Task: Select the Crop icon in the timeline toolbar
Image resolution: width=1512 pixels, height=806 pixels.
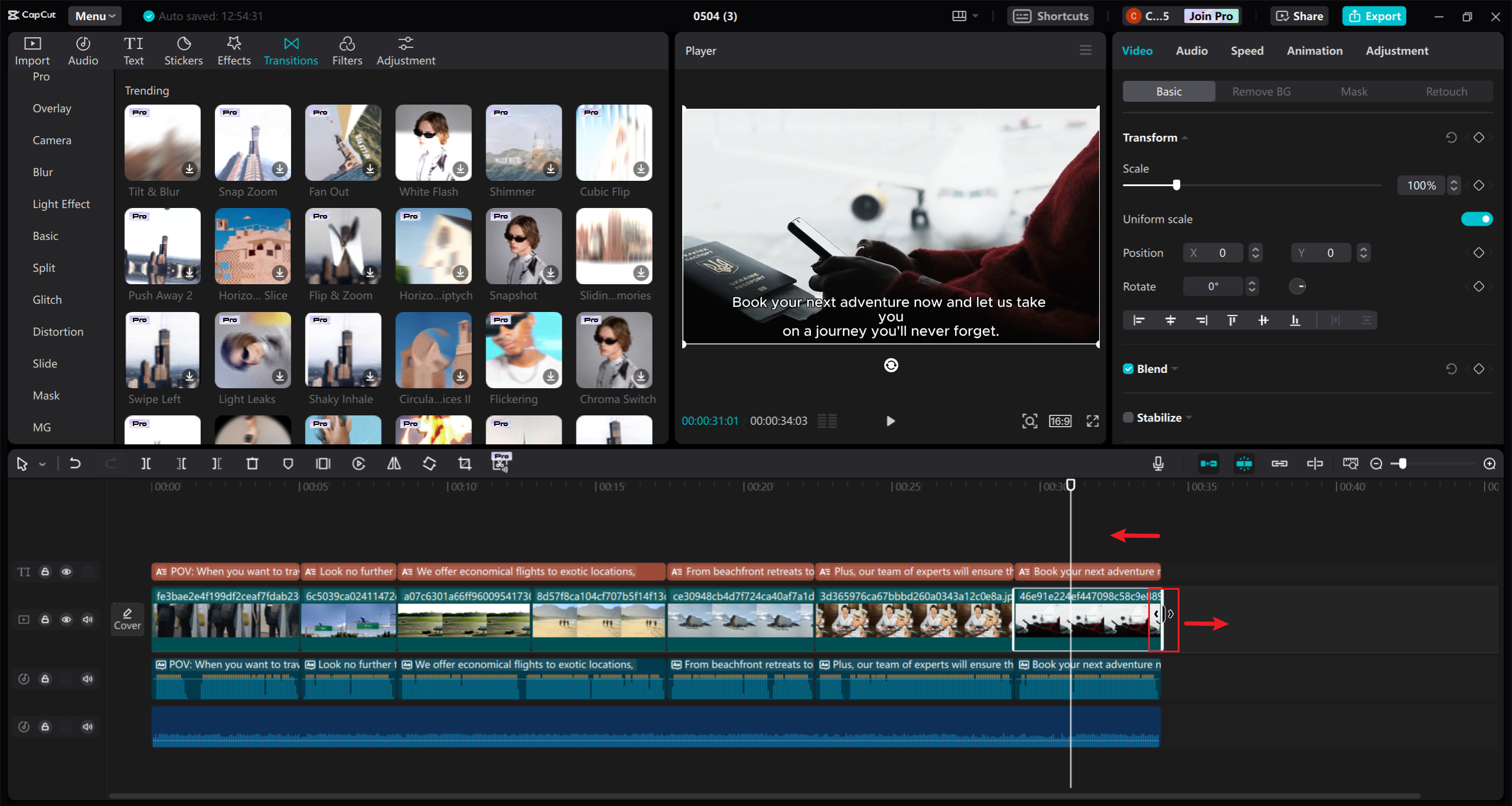Action: tap(465, 463)
